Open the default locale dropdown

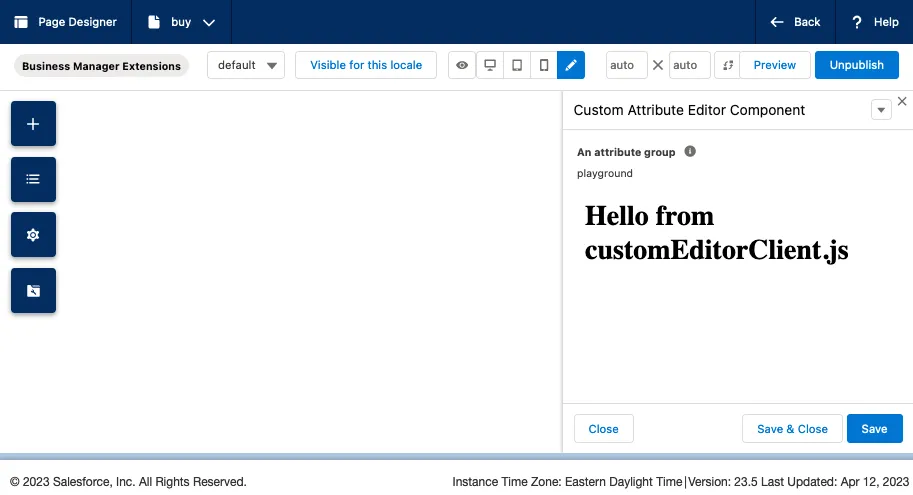246,65
